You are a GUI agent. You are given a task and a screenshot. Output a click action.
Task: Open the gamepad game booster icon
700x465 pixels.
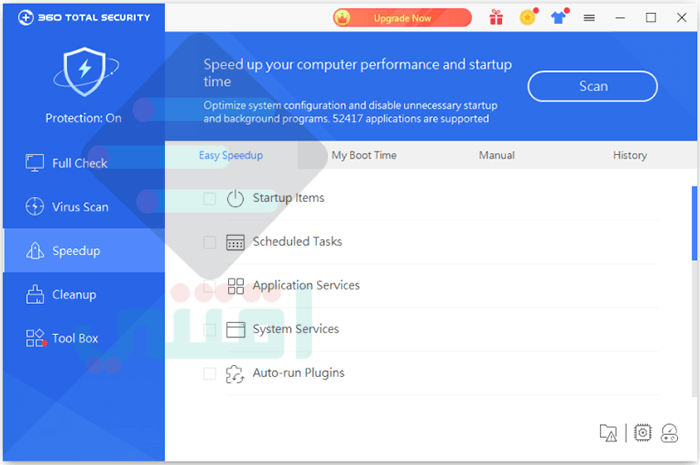coord(670,433)
